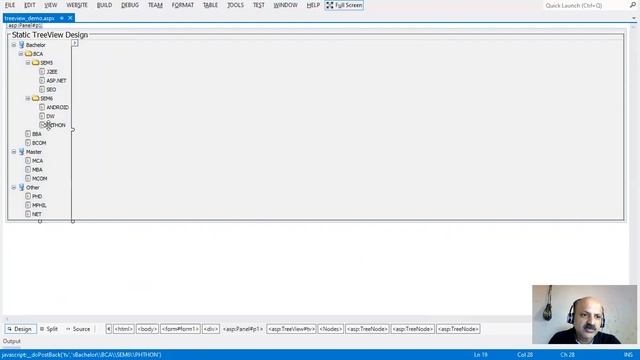The width and height of the screenshot is (640, 360).
Task: Close the treeview_demo.aspx tab
Action: pyautogui.click(x=70, y=18)
